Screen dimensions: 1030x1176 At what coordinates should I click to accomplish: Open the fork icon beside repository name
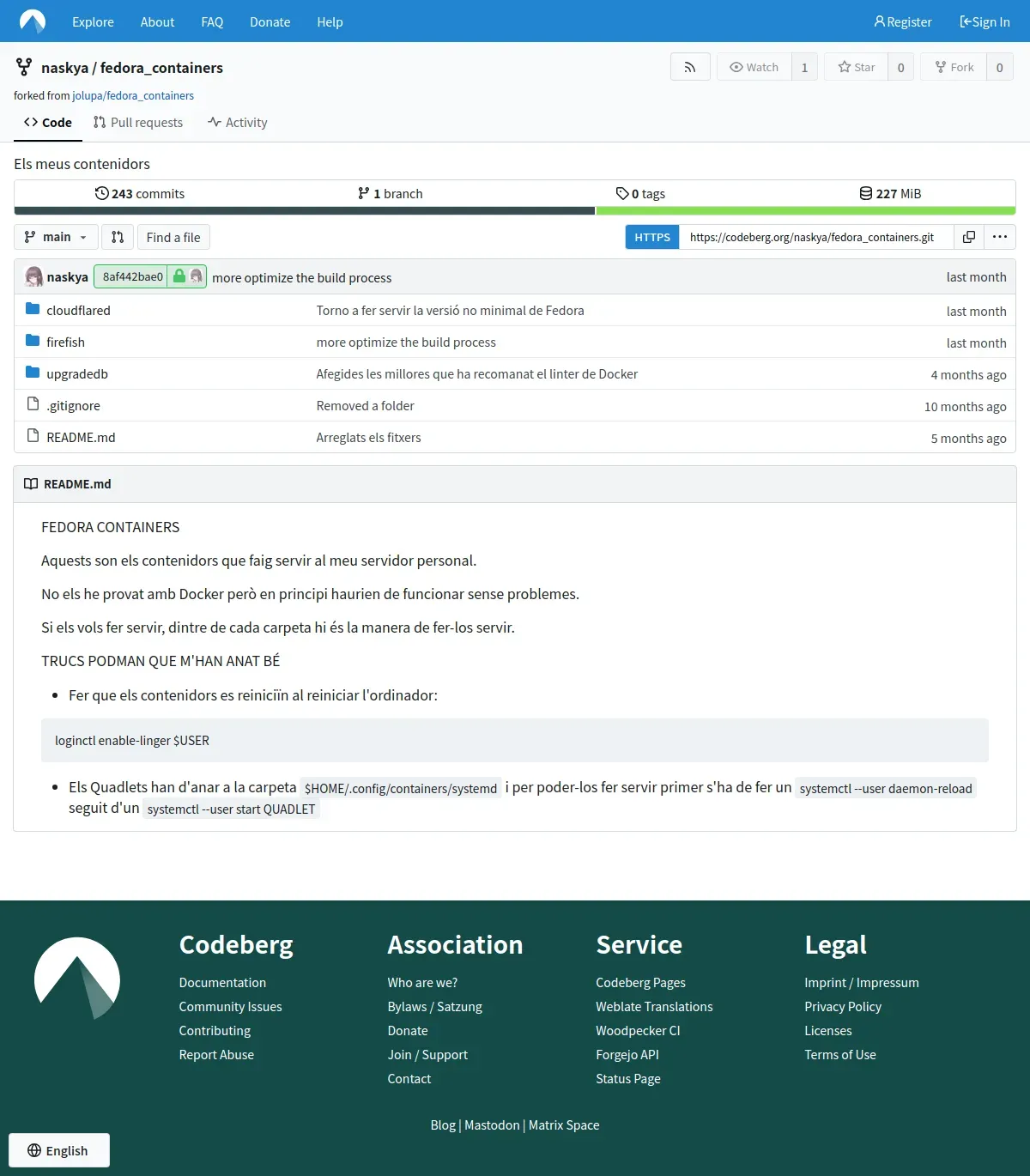pos(24,67)
